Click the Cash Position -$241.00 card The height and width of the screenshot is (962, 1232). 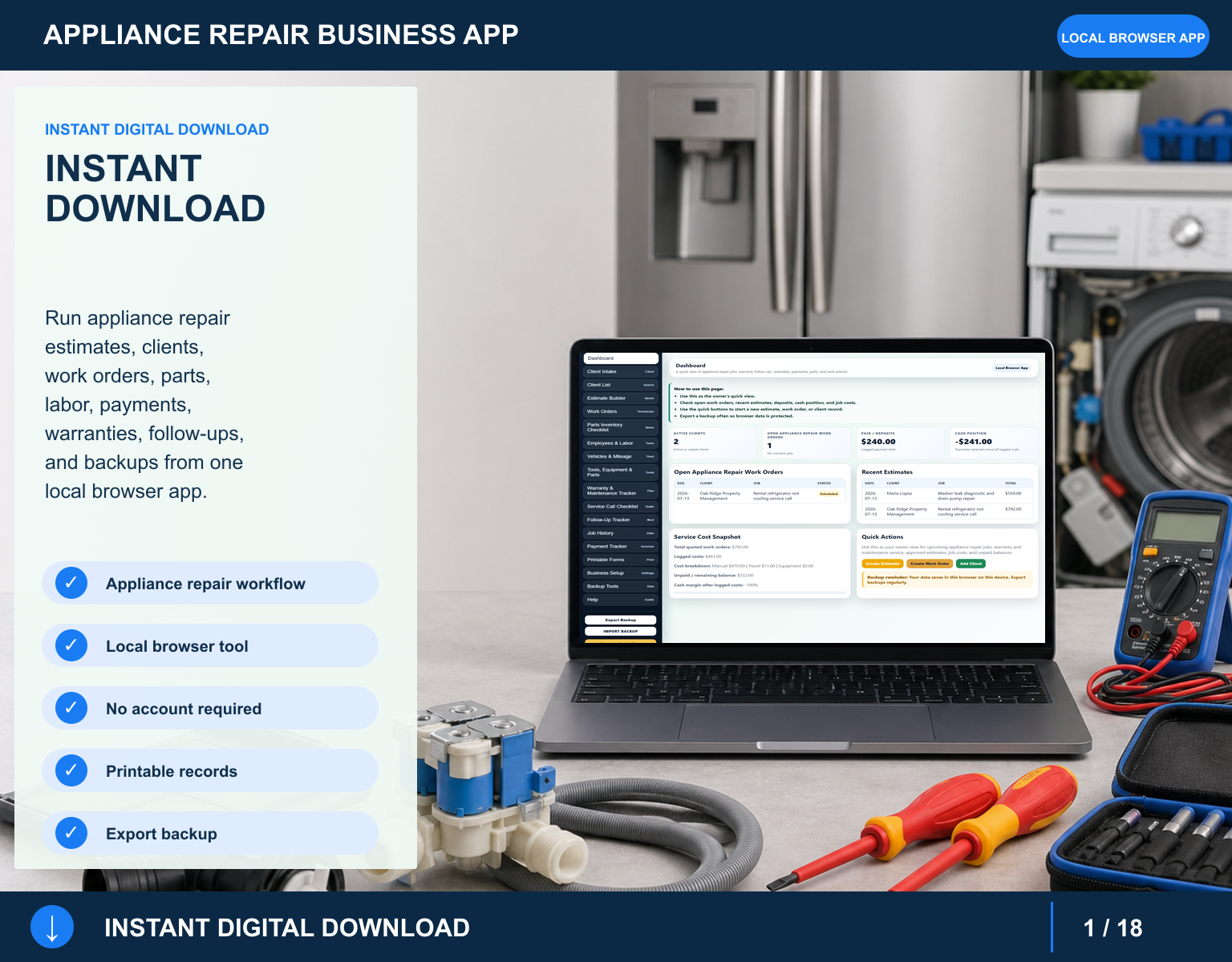pos(994,442)
